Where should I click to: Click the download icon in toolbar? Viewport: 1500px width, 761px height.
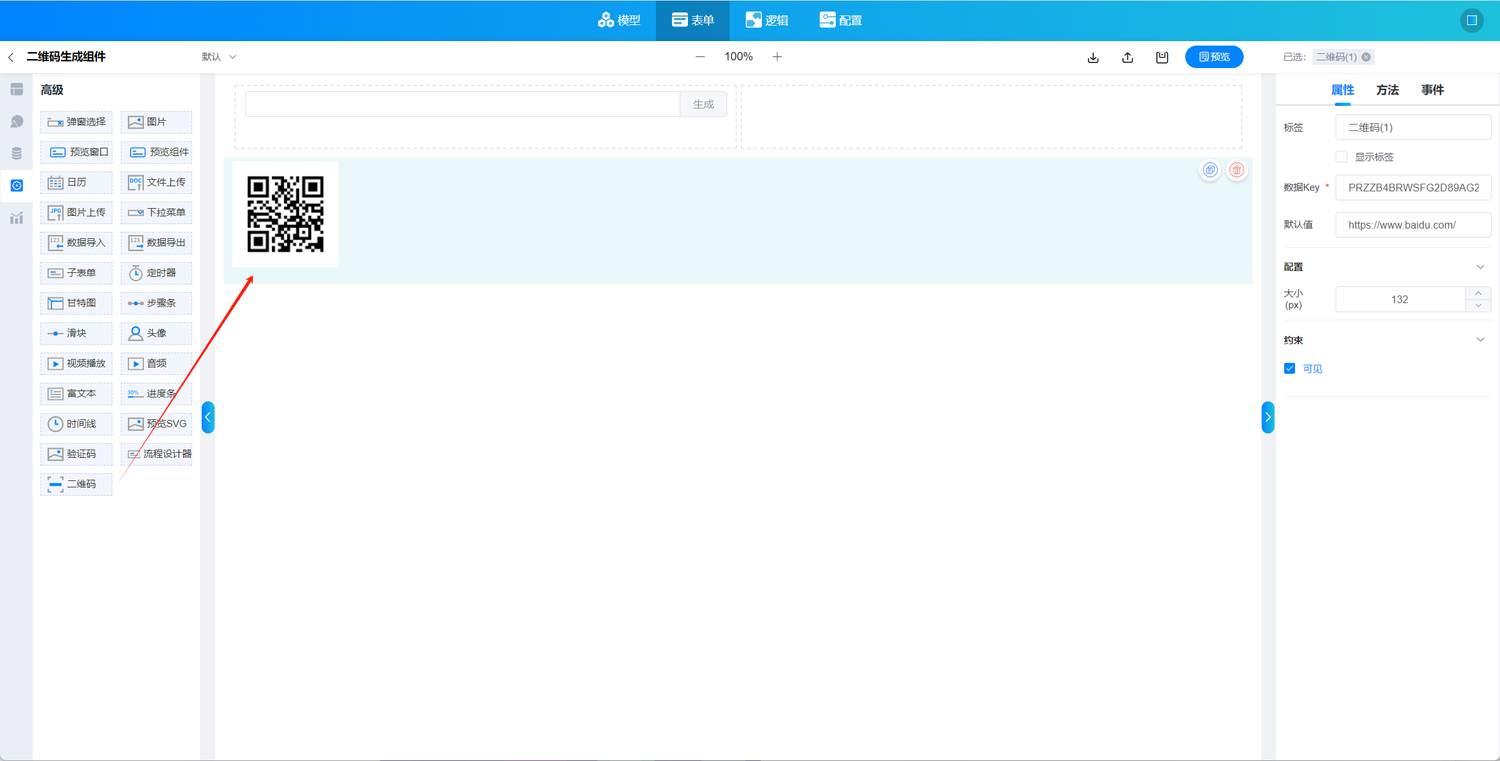click(x=1093, y=57)
